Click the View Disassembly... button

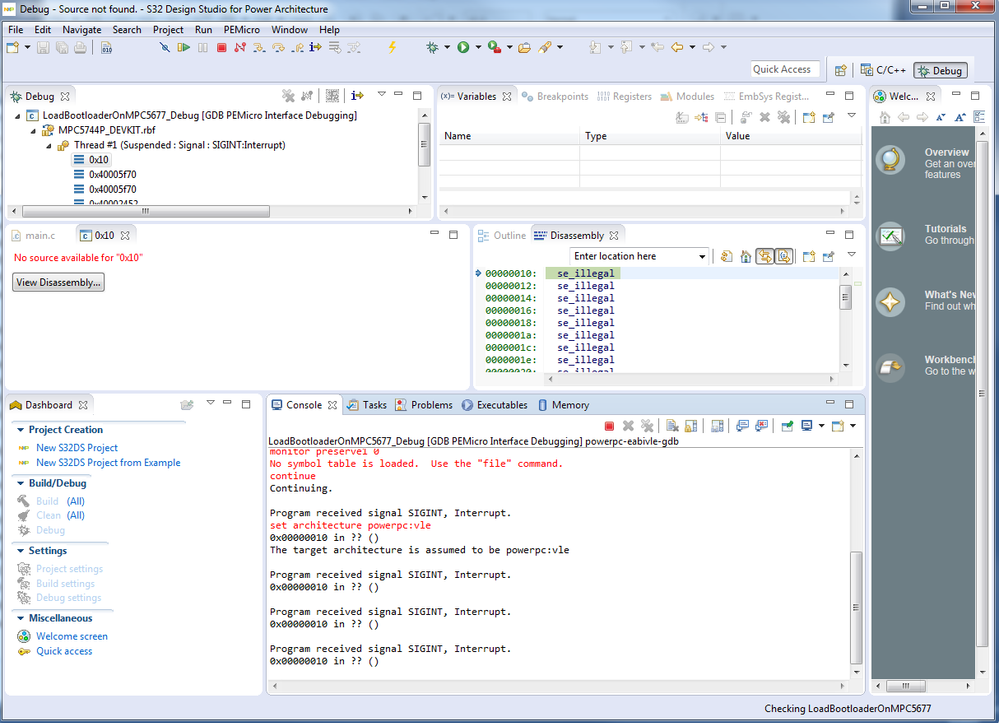58,282
